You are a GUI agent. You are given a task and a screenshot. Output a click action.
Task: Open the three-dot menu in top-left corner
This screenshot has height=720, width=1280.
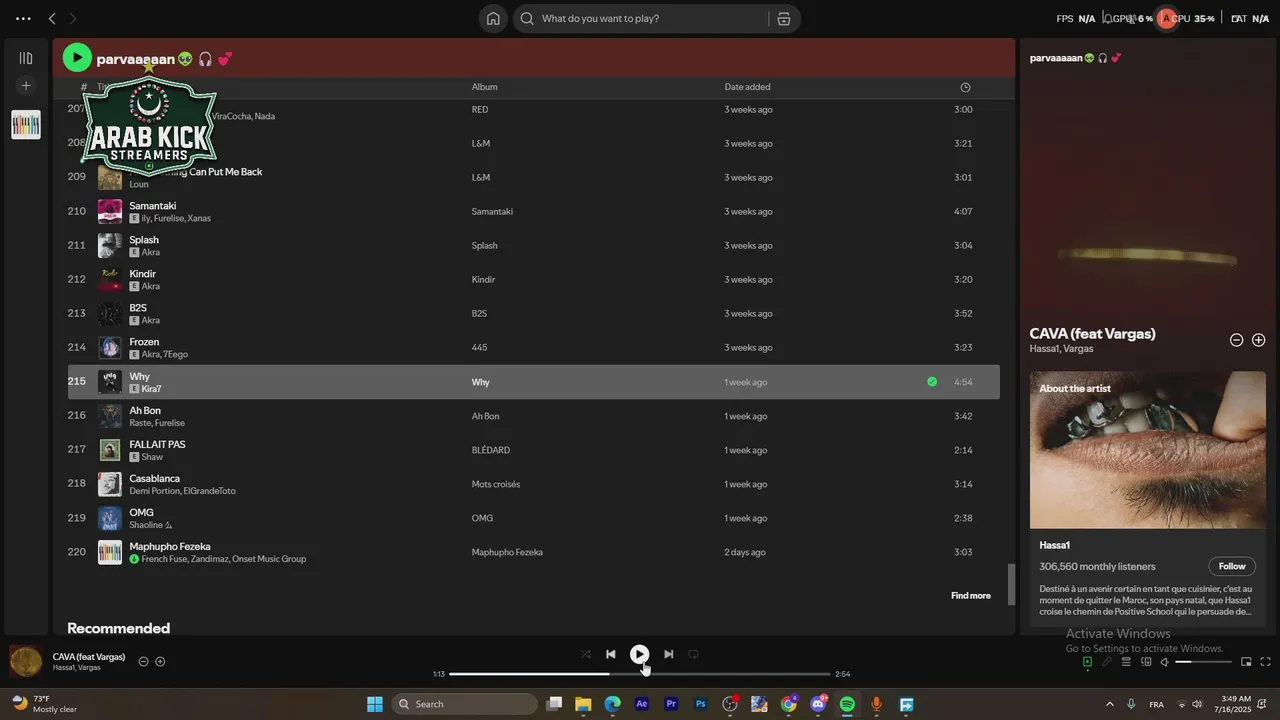23,18
